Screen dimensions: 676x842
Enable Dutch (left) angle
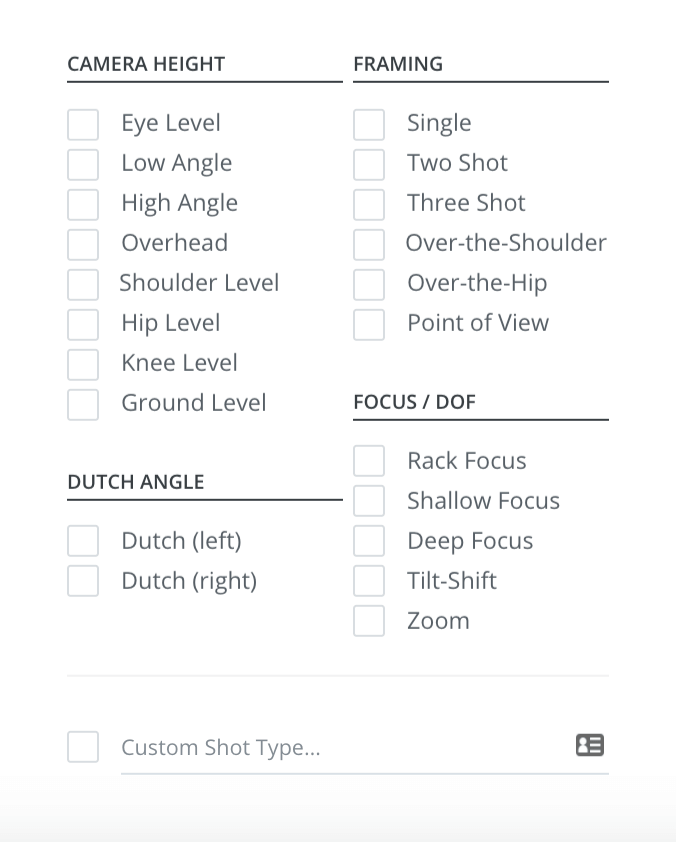pyautogui.click(x=83, y=540)
